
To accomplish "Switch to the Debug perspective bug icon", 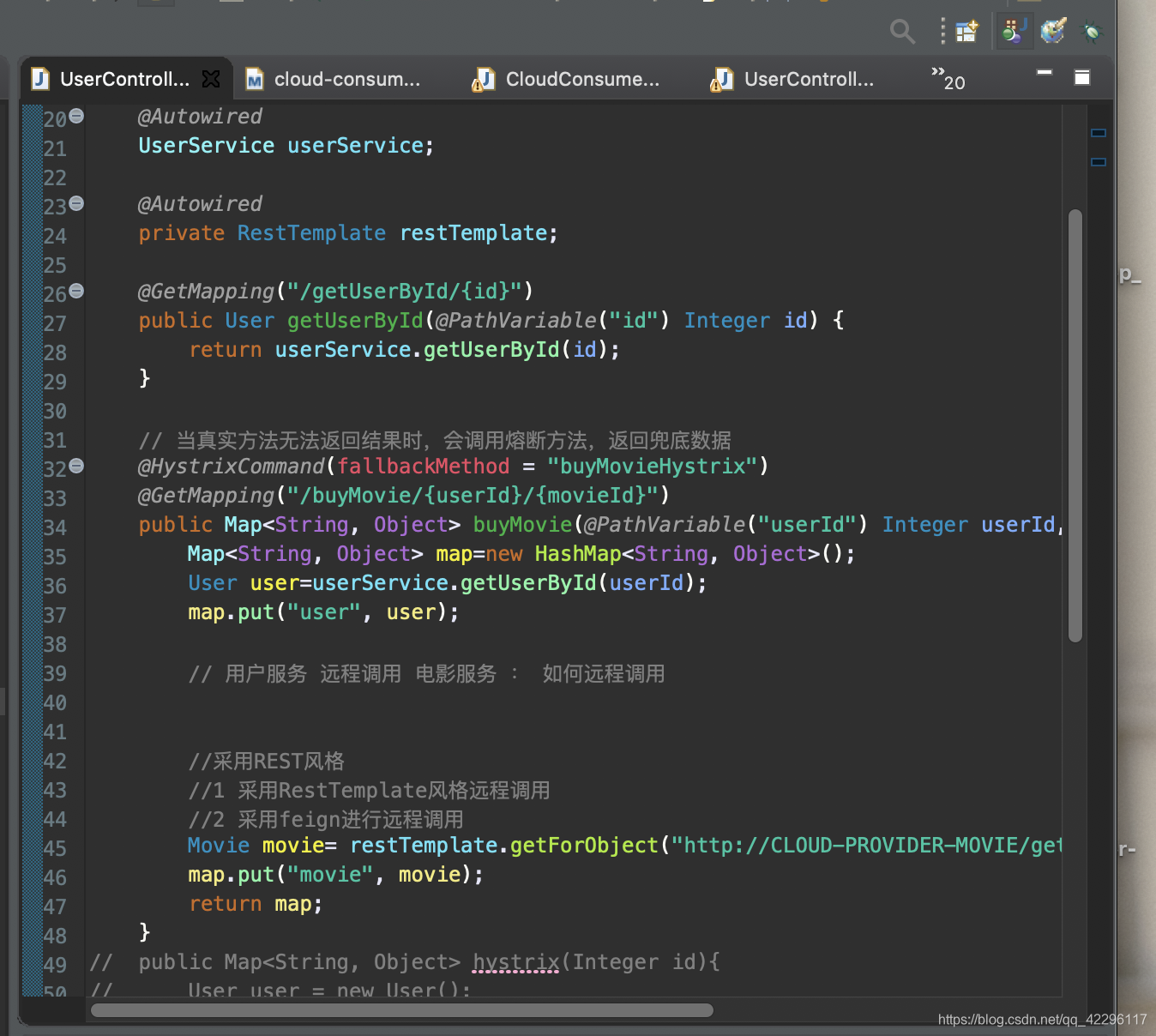I will (x=1091, y=33).
